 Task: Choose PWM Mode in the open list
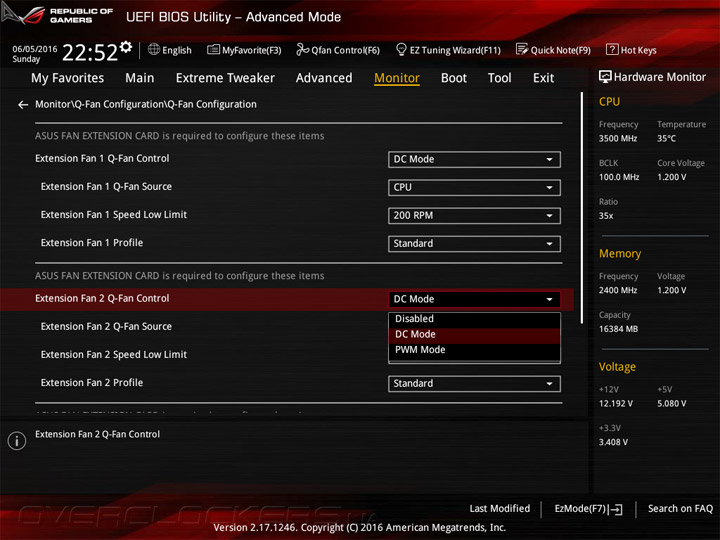click(474, 350)
